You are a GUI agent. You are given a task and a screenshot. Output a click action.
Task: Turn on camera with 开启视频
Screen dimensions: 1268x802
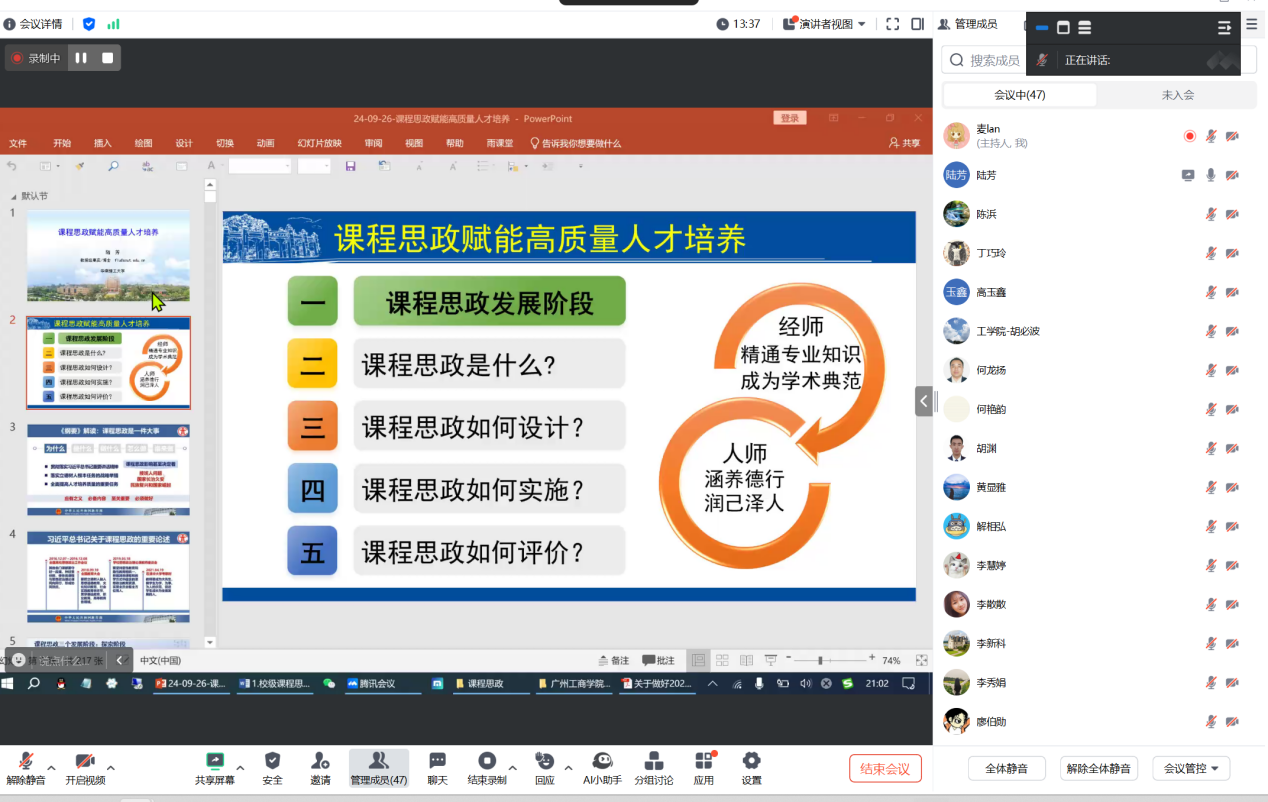tap(85, 767)
